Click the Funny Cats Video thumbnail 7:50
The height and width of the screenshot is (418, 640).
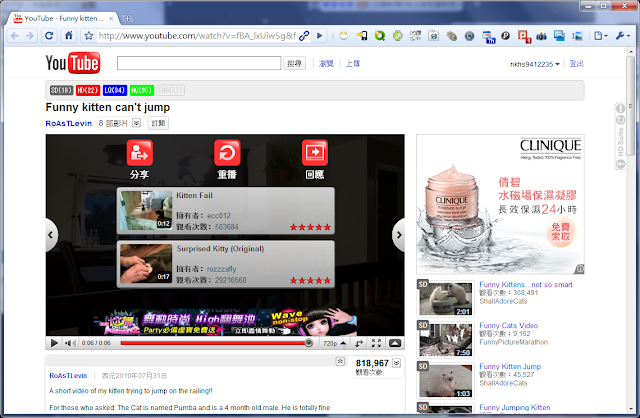pos(446,339)
